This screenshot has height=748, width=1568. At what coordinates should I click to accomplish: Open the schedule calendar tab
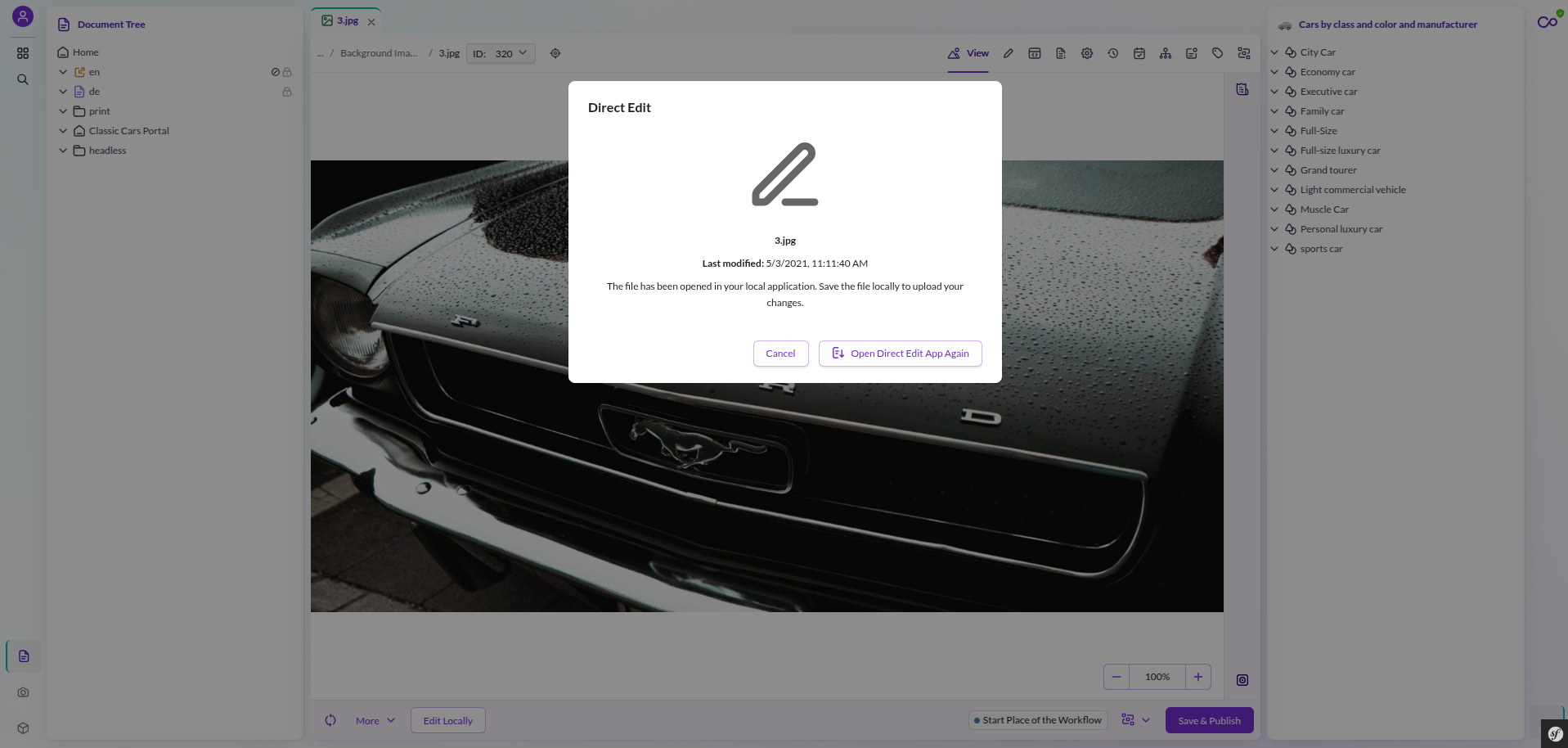pos(1139,53)
